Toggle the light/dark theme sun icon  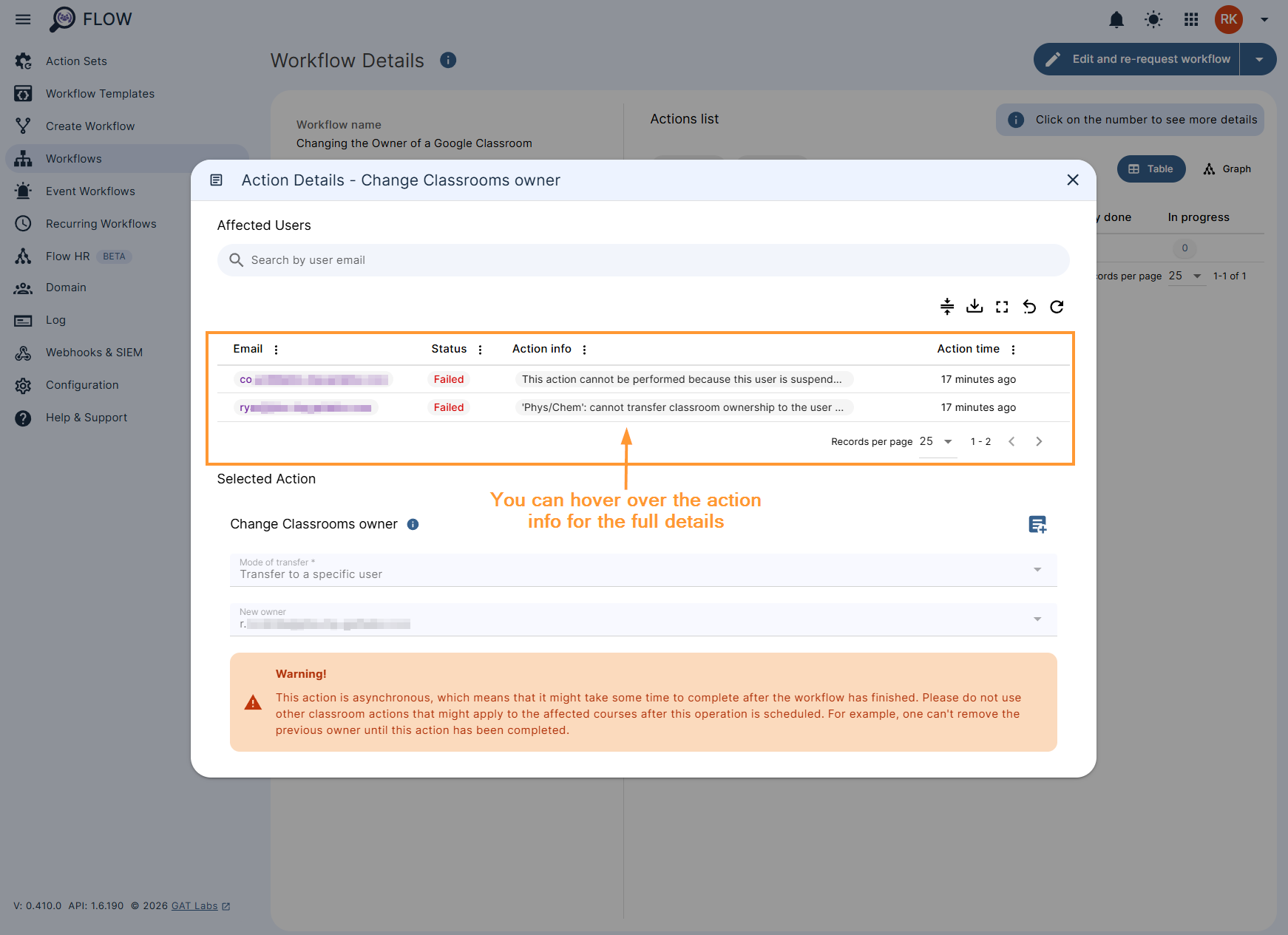point(1153,20)
